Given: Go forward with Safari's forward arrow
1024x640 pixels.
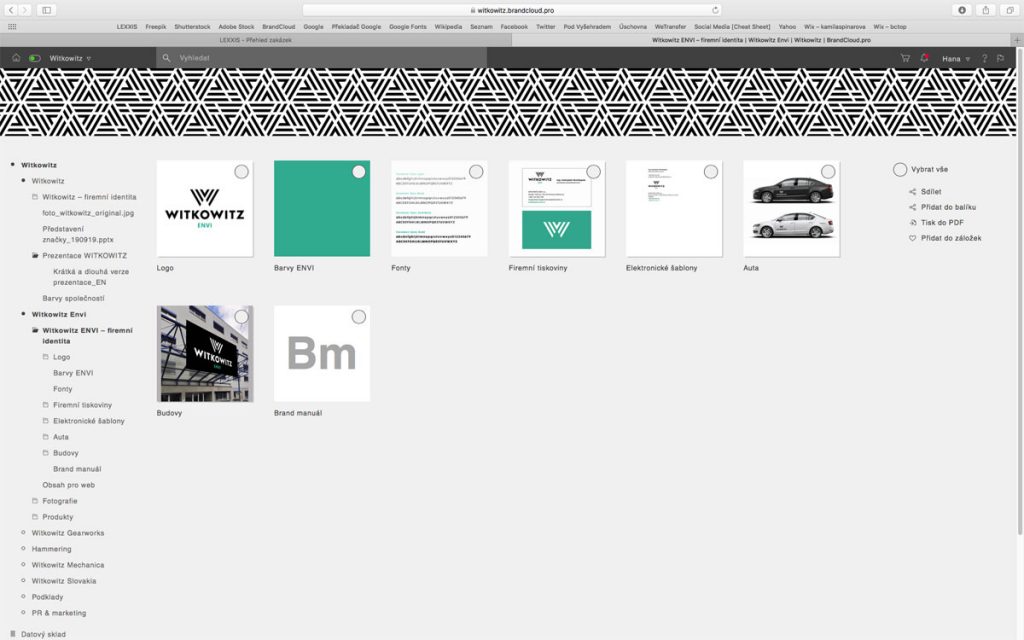Looking at the screenshot, I should point(24,10).
